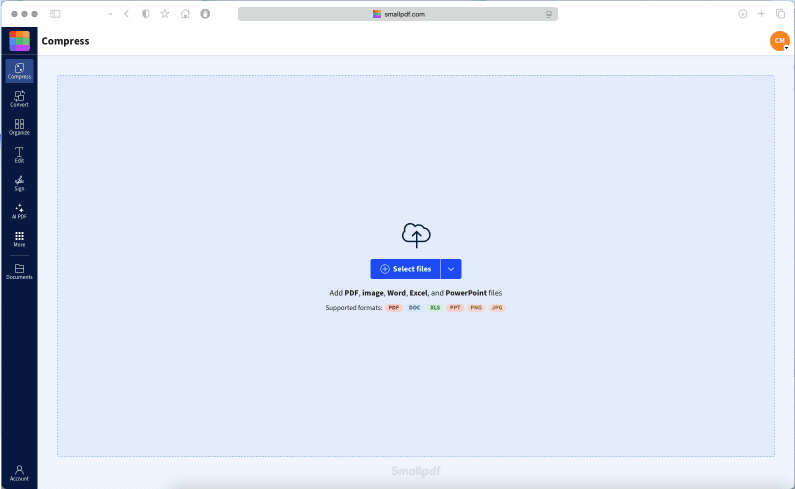This screenshot has height=489, width=795.
Task: Show More tools grid
Action: point(19,239)
